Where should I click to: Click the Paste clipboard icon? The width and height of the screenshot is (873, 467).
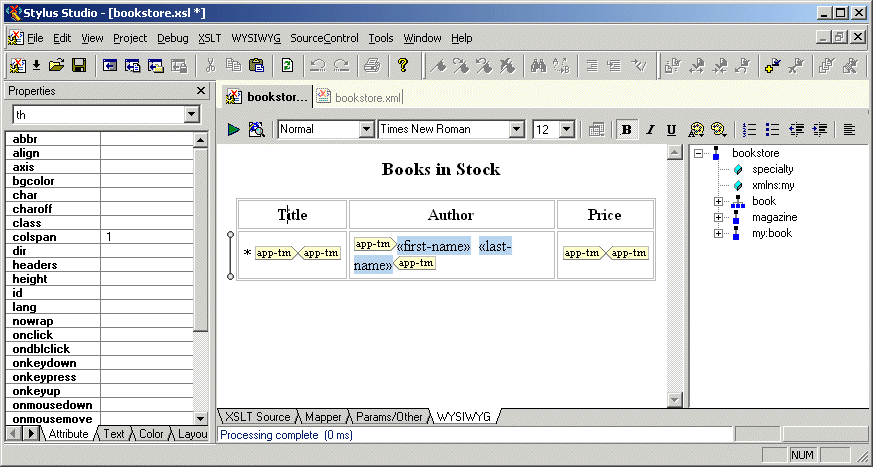click(256, 66)
